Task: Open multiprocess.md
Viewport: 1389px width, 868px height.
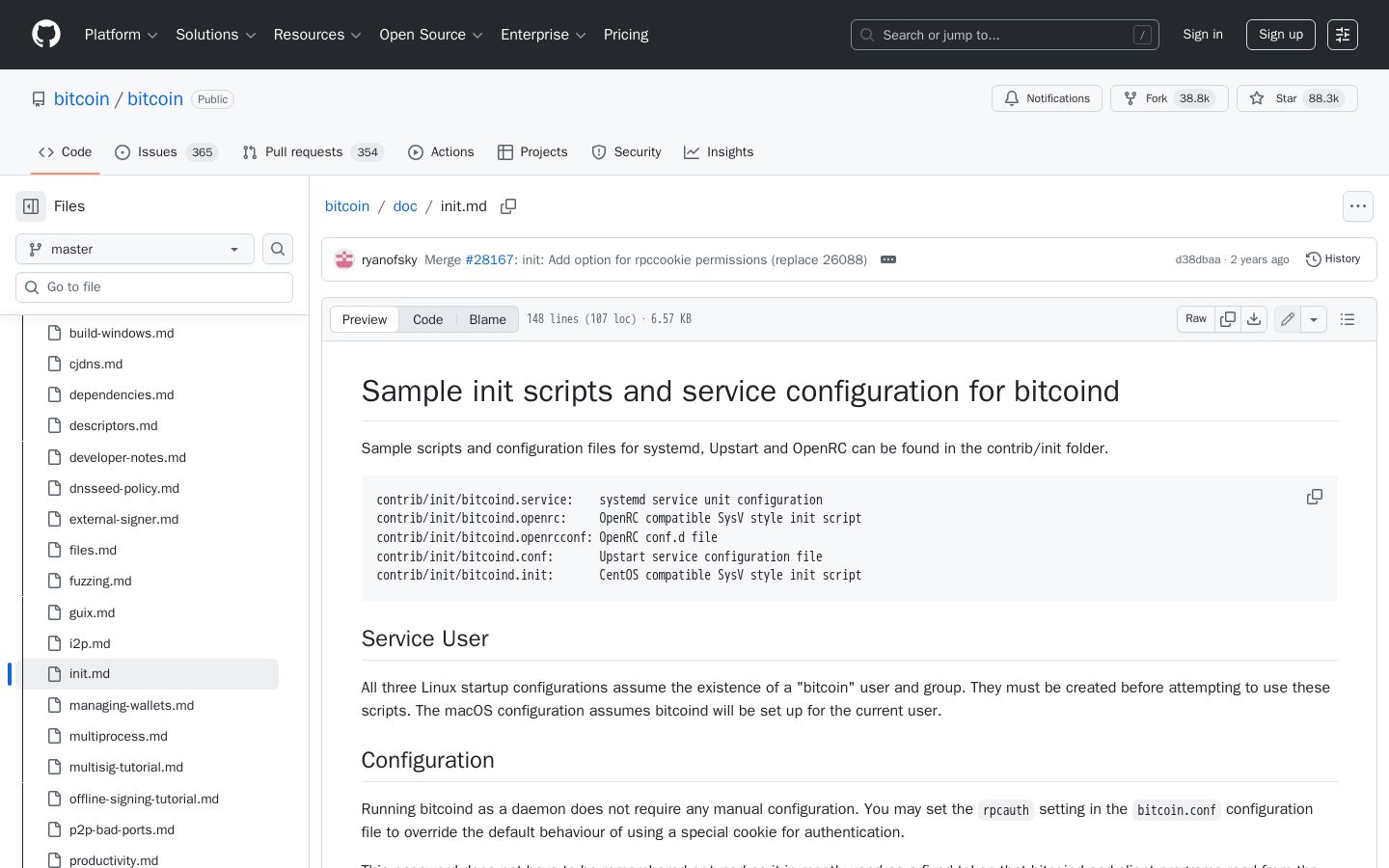Action: tap(119, 736)
